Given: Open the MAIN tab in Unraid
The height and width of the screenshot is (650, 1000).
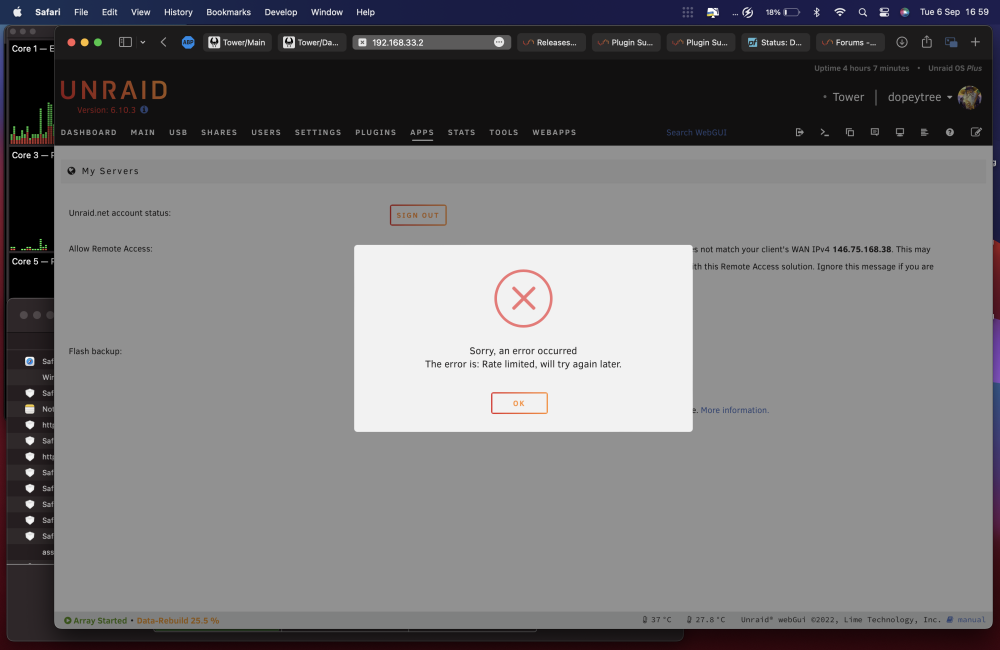Looking at the screenshot, I should coord(143,133).
